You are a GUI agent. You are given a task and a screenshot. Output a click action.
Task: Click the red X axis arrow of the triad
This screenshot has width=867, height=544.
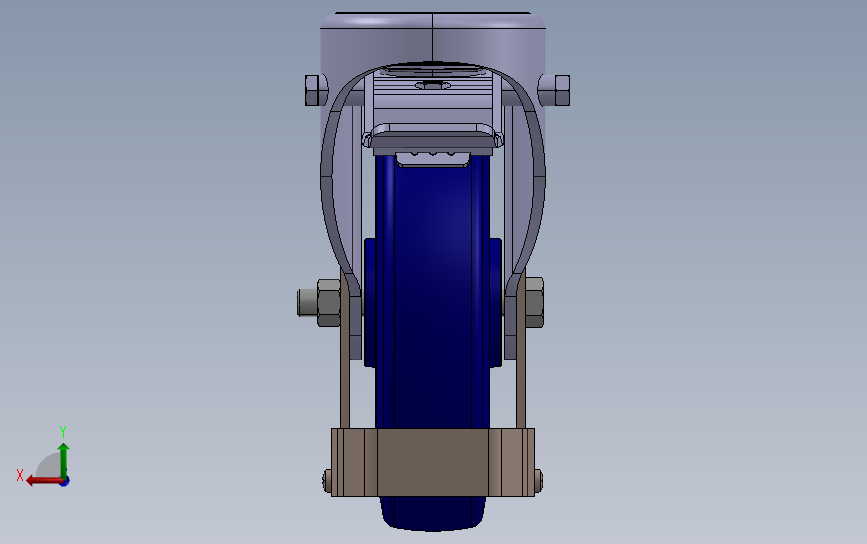click(x=44, y=481)
